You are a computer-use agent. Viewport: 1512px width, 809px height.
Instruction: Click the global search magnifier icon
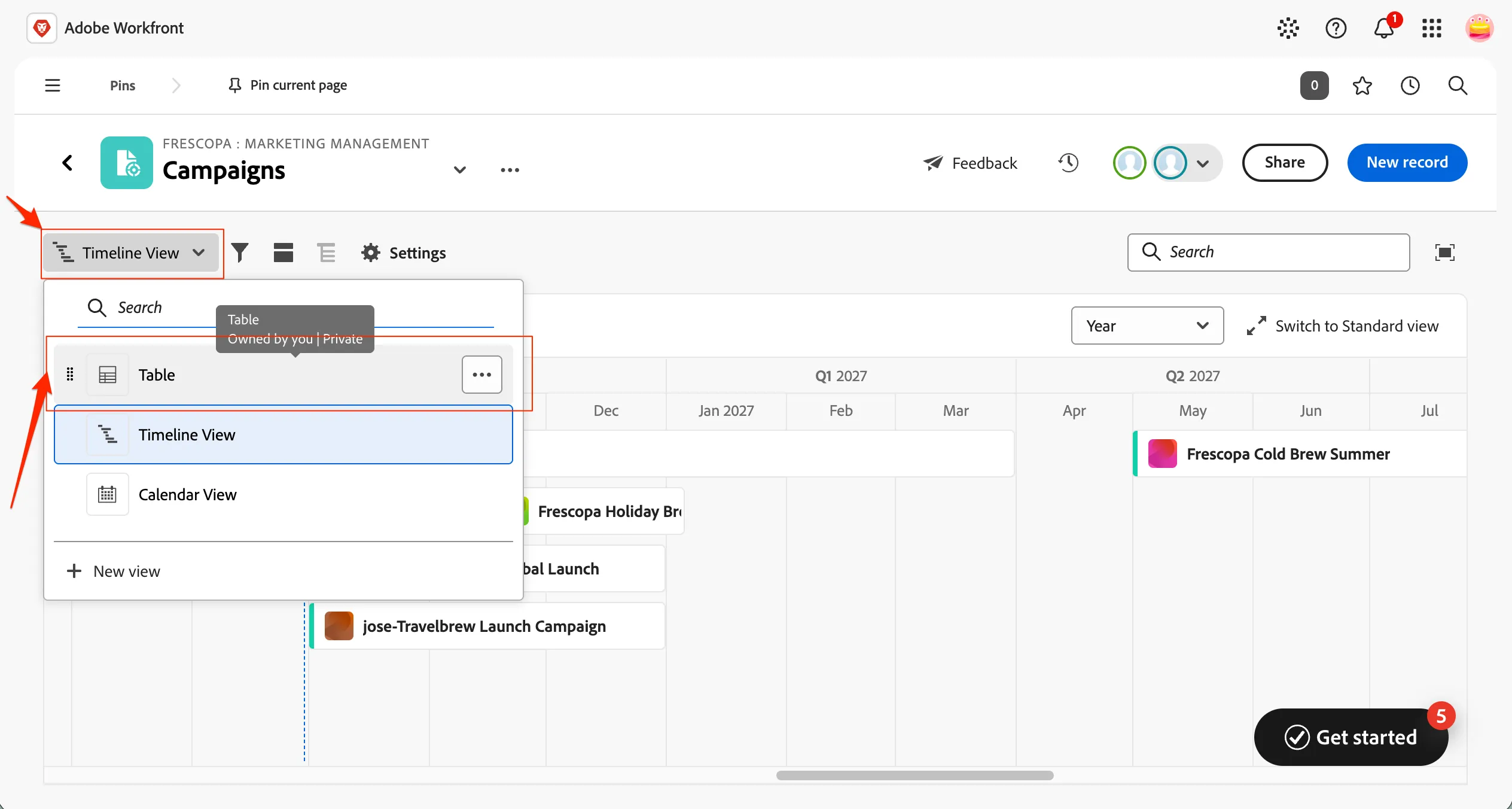(x=1458, y=86)
